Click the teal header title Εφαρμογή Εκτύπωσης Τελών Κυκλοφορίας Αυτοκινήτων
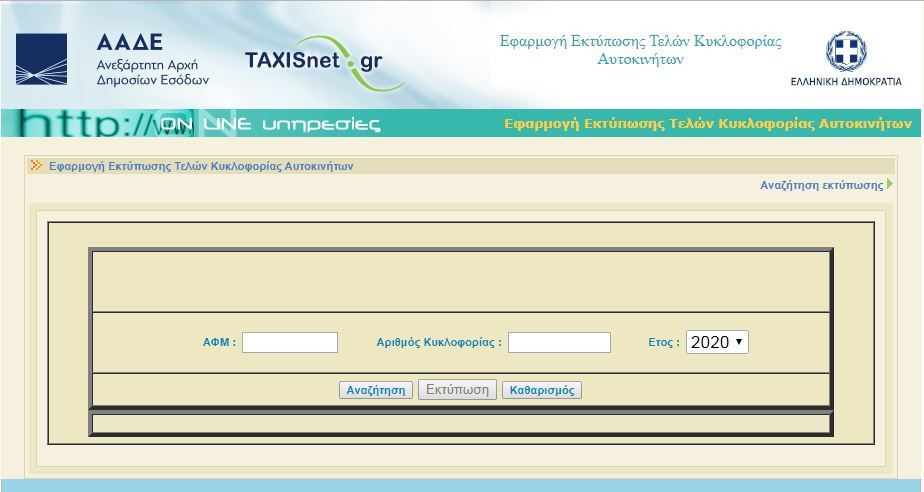Image resolution: width=924 pixels, height=492 pixels. [x=641, y=50]
